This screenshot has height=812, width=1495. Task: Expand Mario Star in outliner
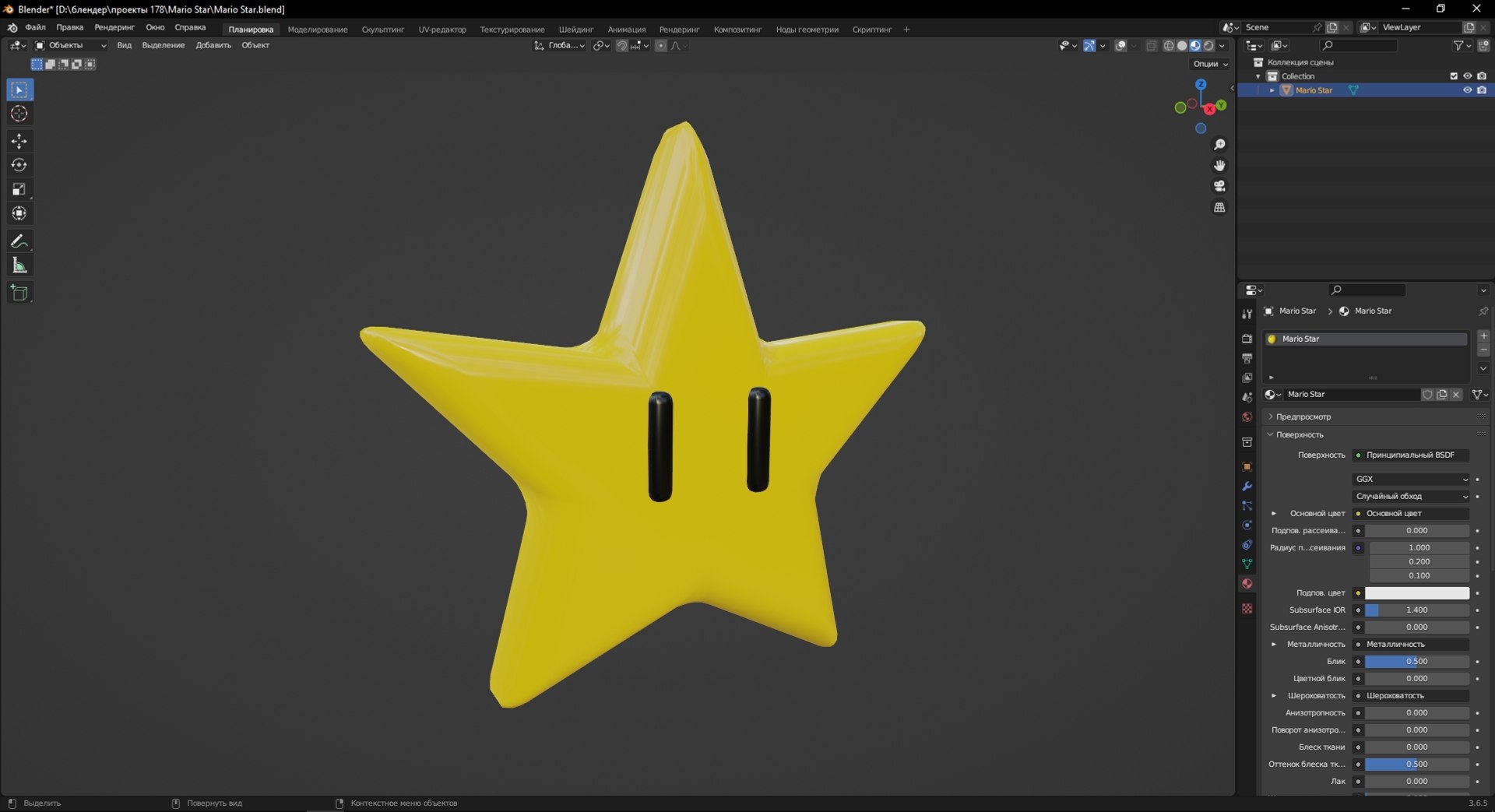tap(1272, 90)
